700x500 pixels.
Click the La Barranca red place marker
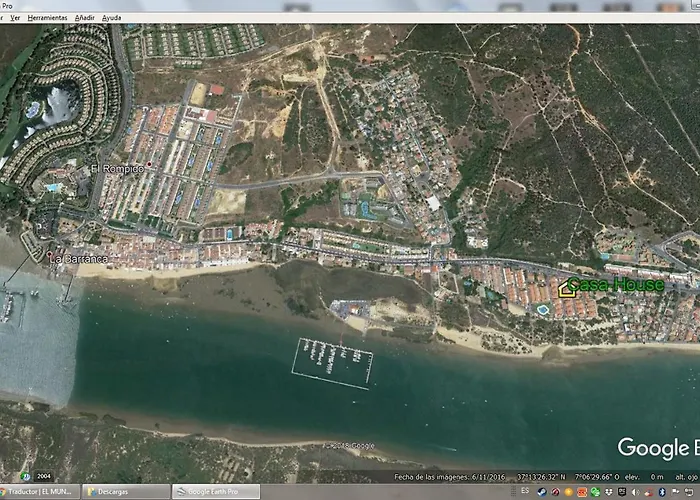point(49,254)
